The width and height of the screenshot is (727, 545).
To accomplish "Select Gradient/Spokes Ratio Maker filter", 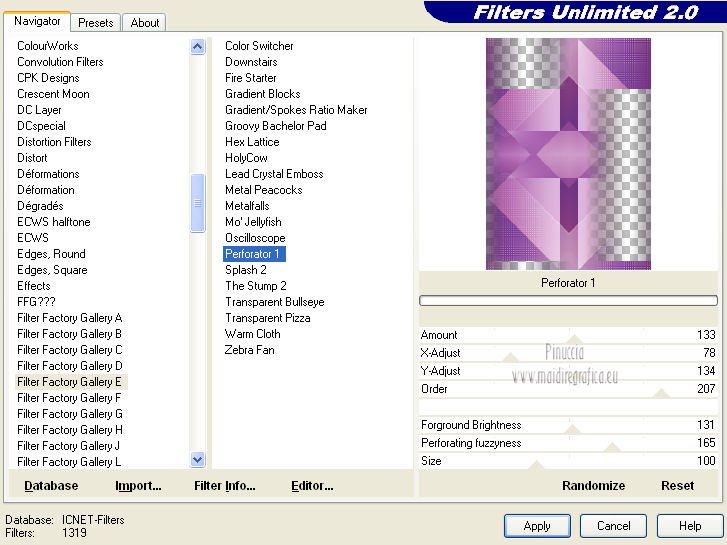I will coord(296,110).
